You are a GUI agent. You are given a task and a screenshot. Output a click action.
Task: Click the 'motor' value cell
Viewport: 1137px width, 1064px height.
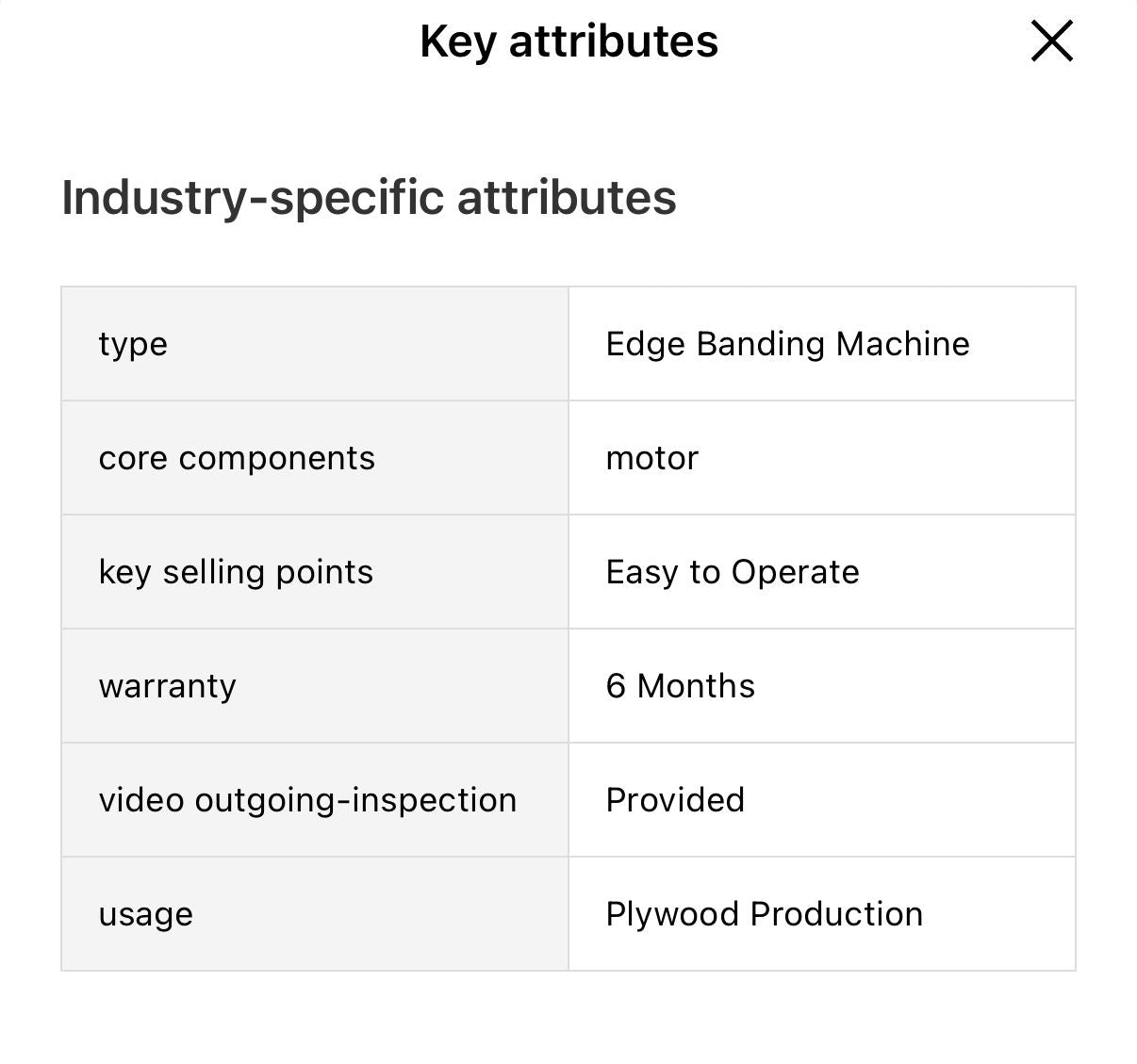(652, 458)
